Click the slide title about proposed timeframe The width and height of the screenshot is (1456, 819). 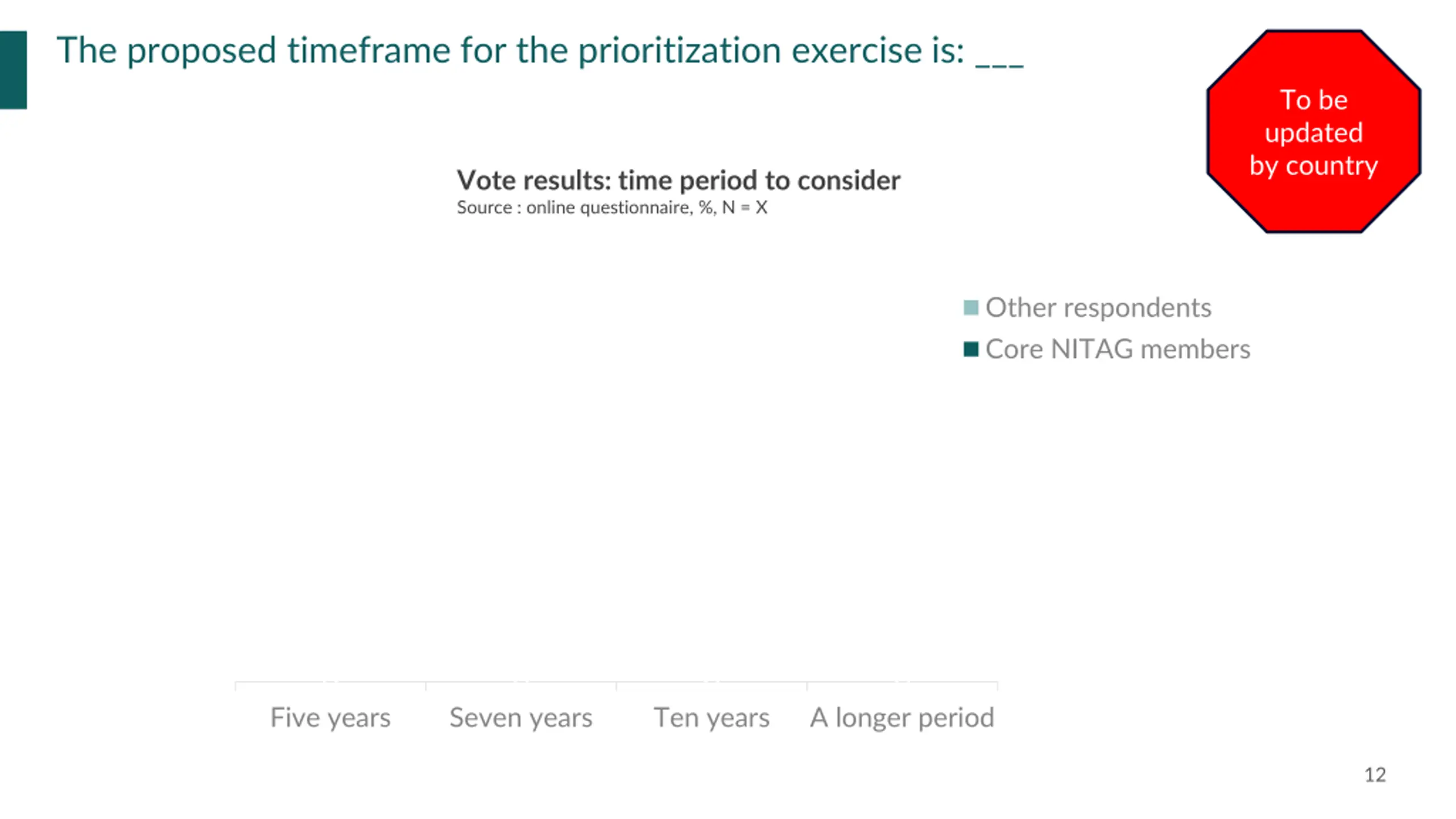pos(539,51)
